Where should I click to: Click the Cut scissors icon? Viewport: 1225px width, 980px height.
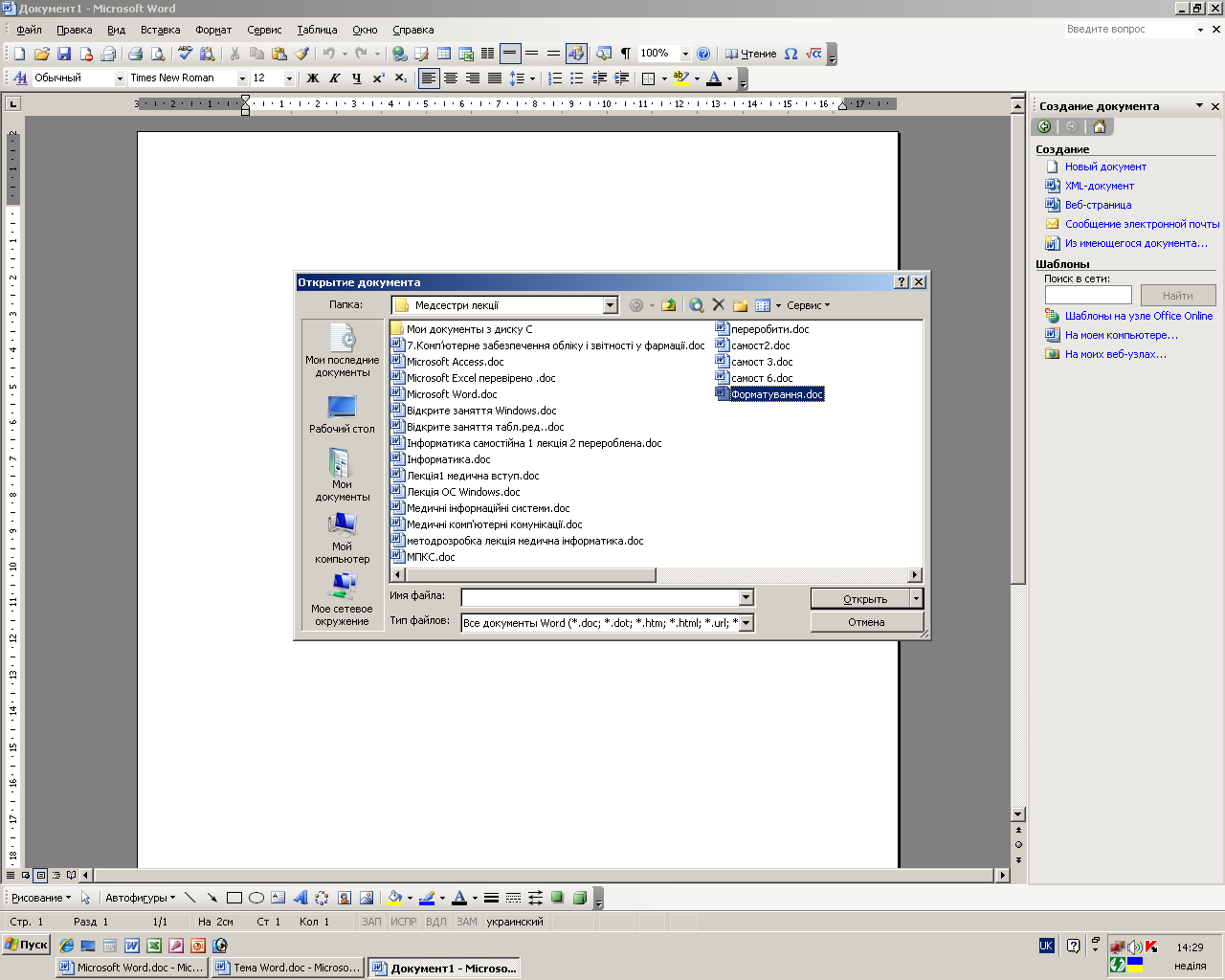click(x=234, y=54)
